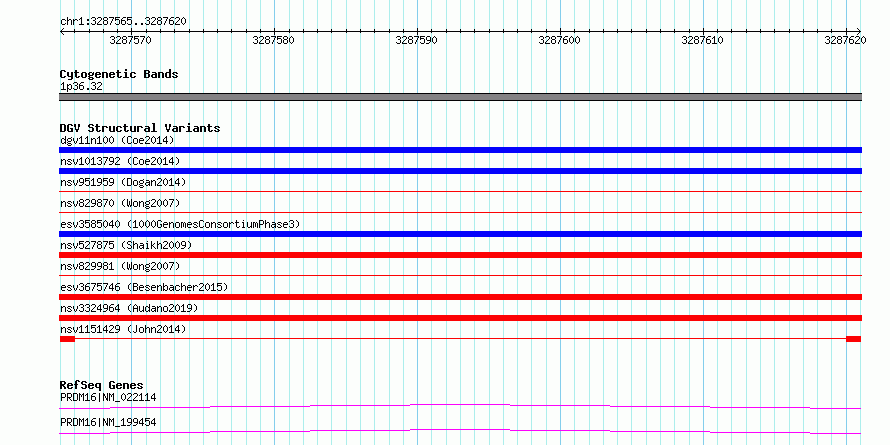Image resolution: width=890 pixels, height=445 pixels.
Task: Open variant nsv1013792 (Coe2014) label
Action: click(120, 161)
